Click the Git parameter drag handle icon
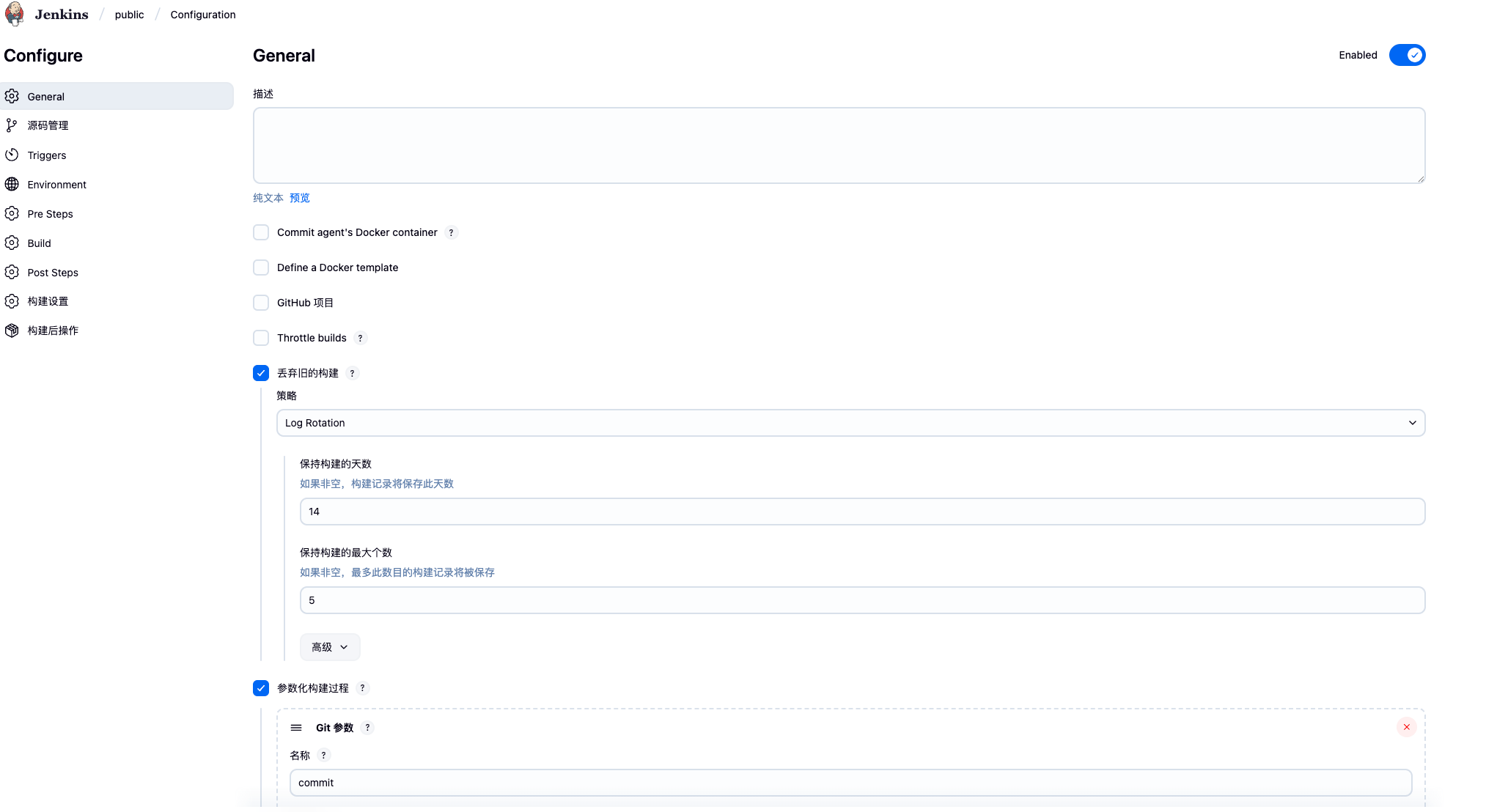 click(x=296, y=728)
